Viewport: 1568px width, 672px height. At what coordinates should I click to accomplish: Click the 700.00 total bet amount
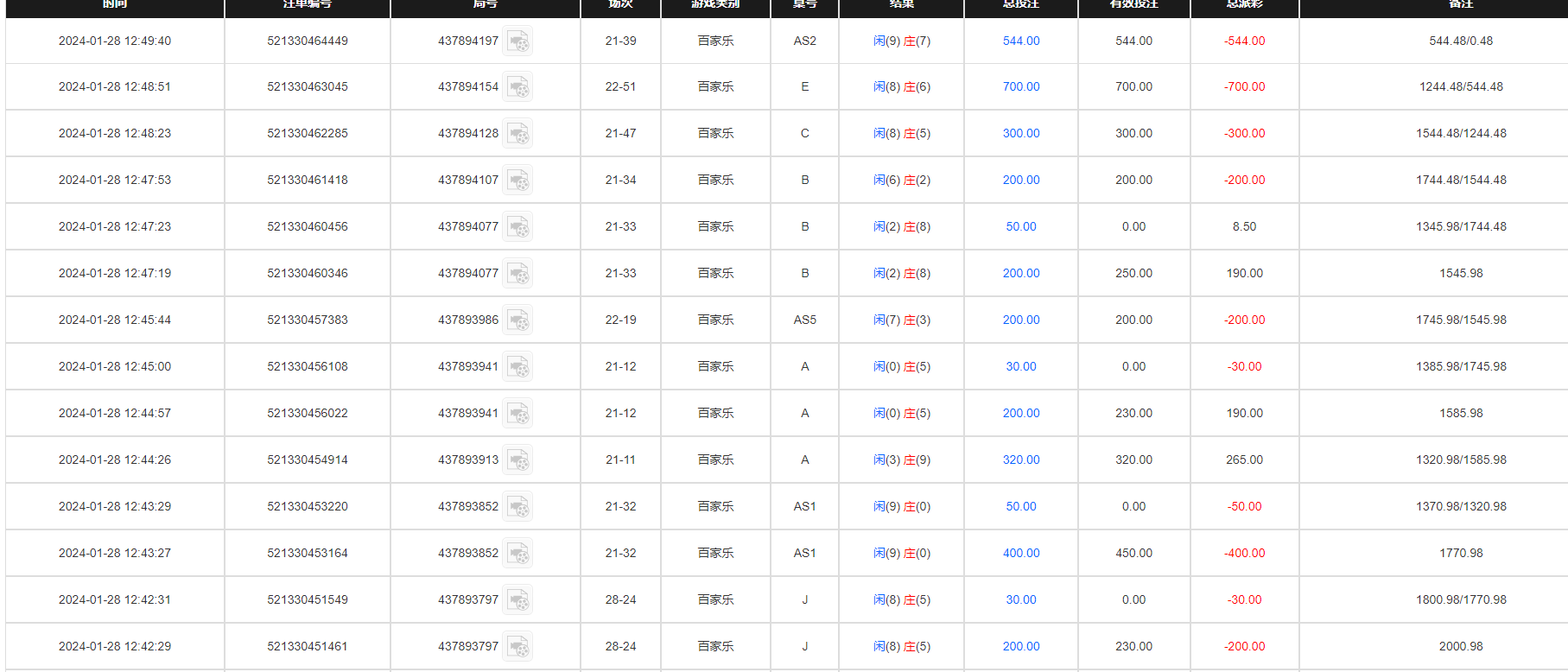(x=1021, y=86)
